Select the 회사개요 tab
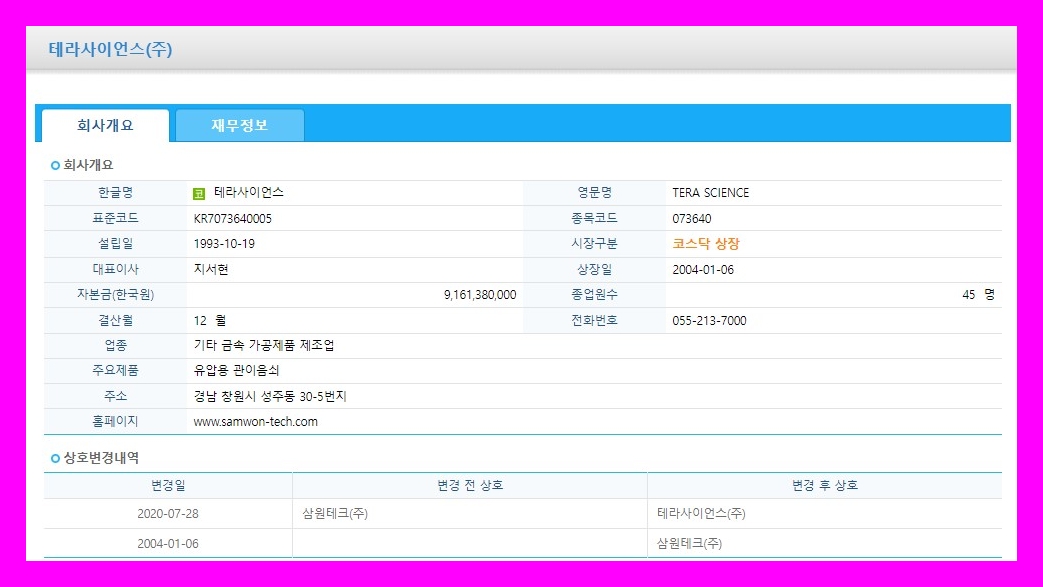The image size is (1043, 587). tap(105, 125)
